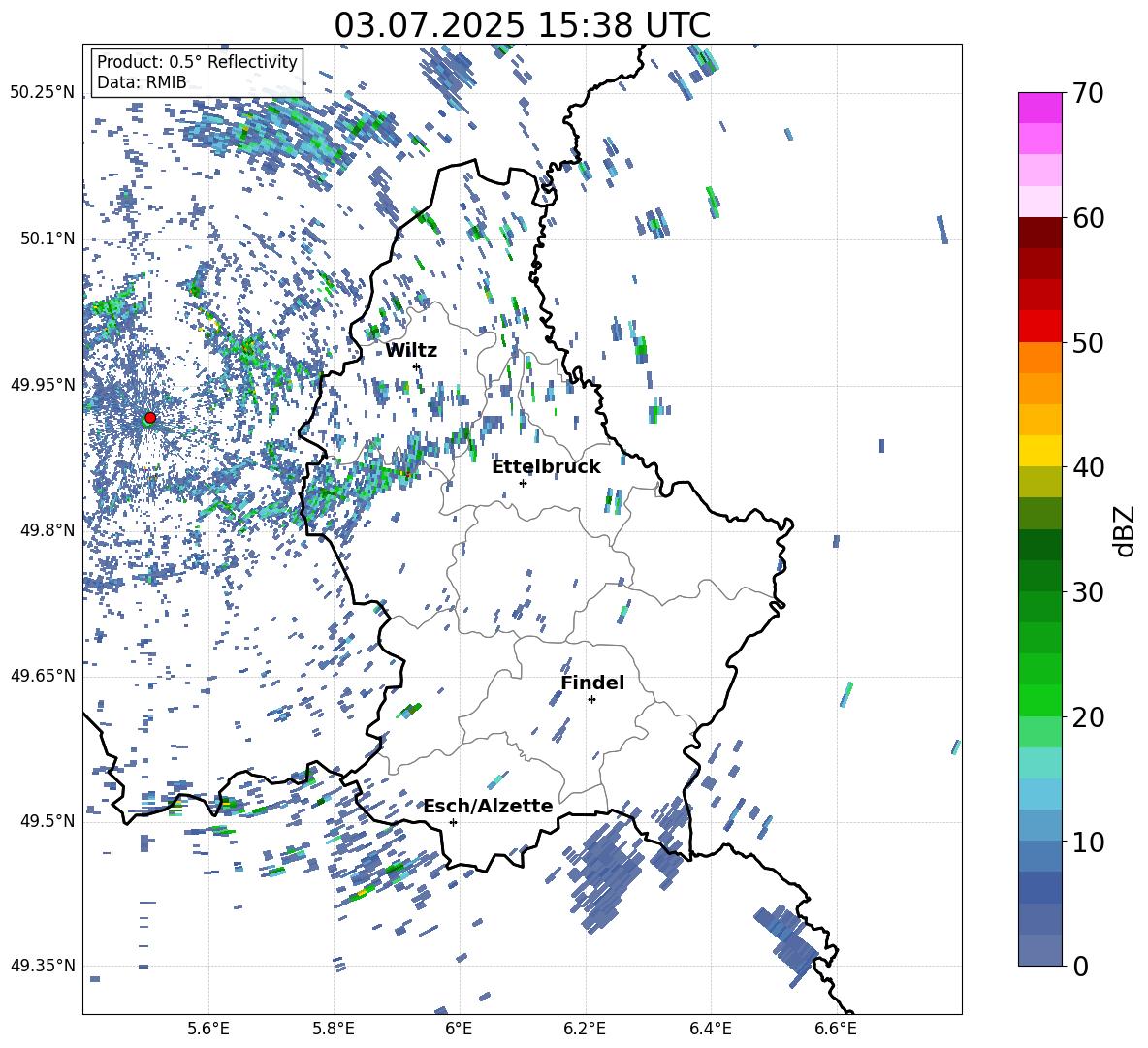
Task: Click the 49.95°N latitude label
Action: click(43, 385)
